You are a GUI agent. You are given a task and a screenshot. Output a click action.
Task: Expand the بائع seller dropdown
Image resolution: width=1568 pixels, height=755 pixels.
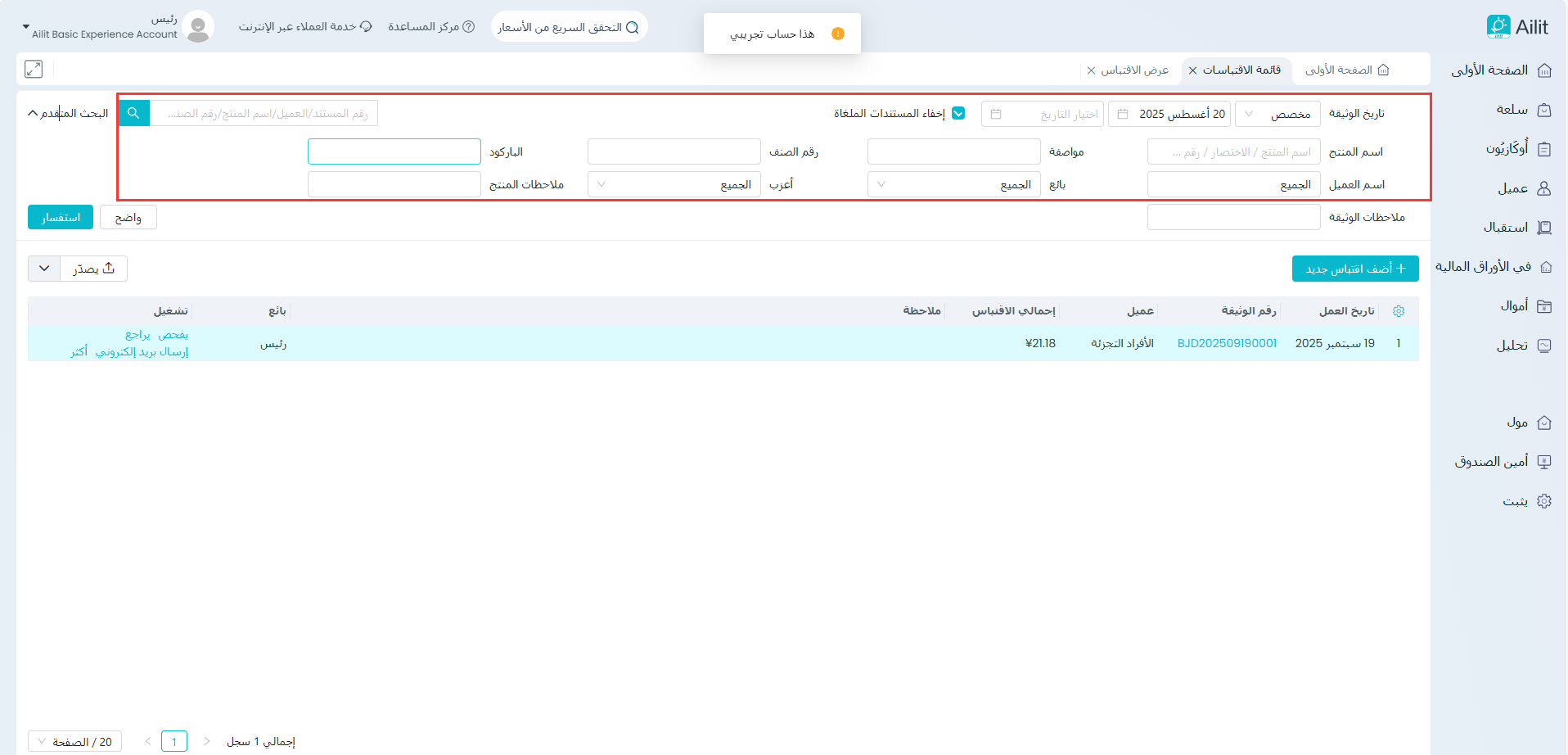point(953,185)
